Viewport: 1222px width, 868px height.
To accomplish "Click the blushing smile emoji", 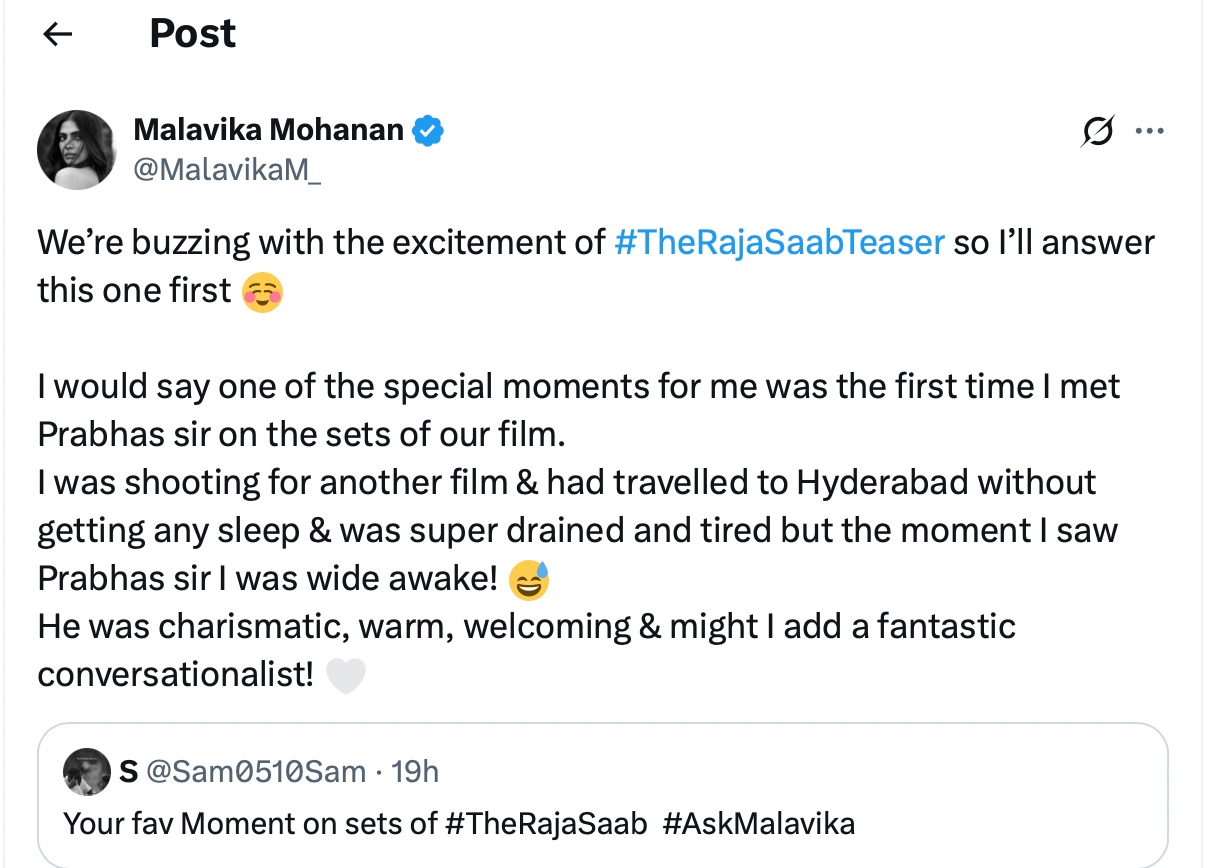I will (x=263, y=292).
